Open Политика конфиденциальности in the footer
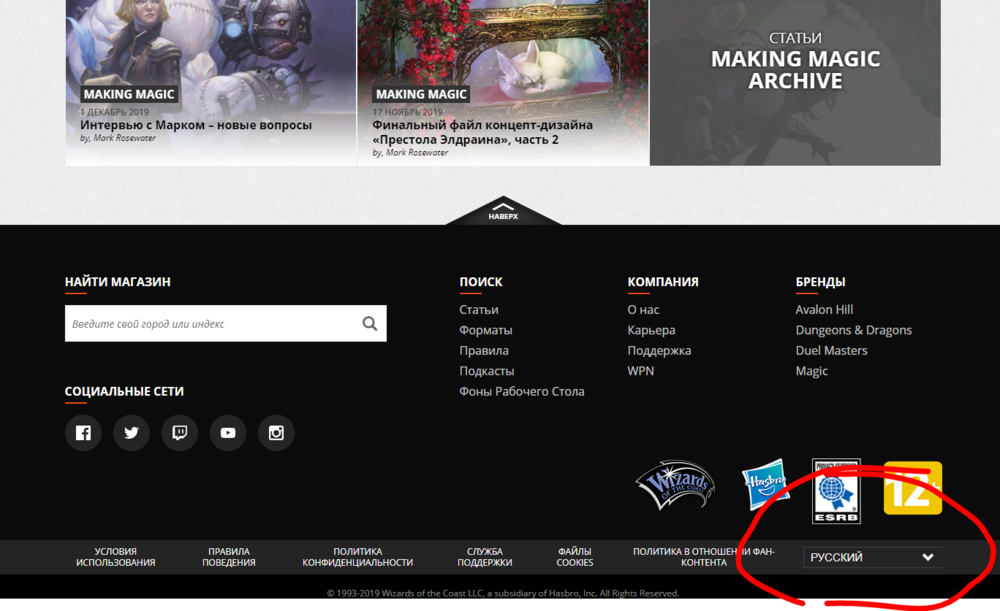Screen dimensions: 1000x611 pyautogui.click(x=358, y=557)
